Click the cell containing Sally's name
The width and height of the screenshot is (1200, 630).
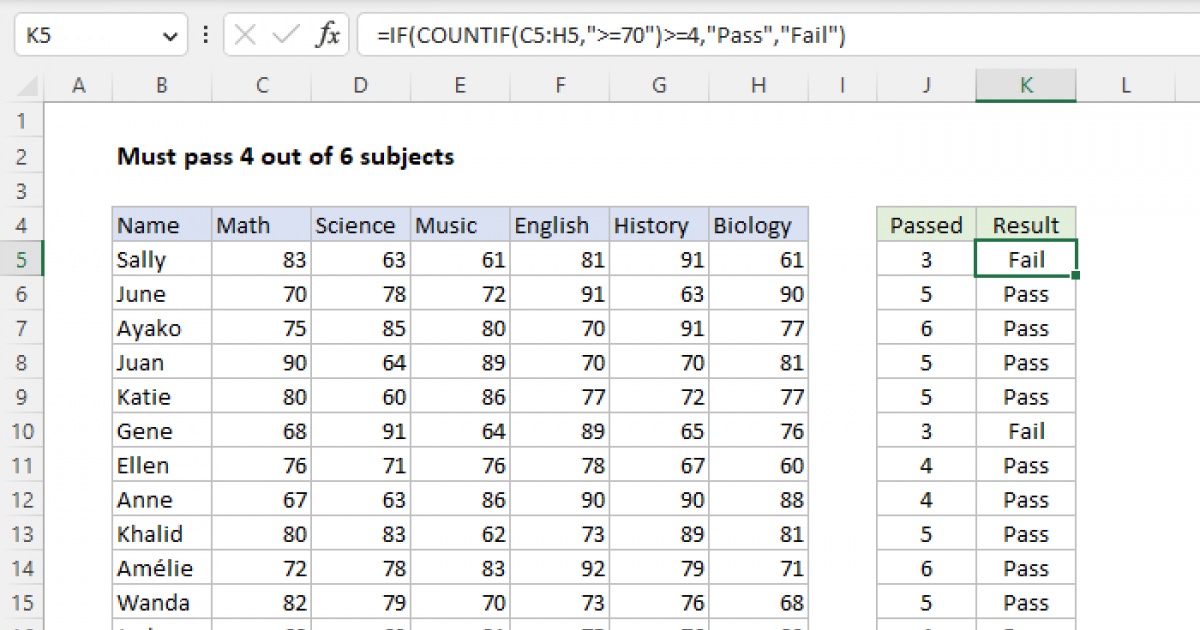pos(161,259)
